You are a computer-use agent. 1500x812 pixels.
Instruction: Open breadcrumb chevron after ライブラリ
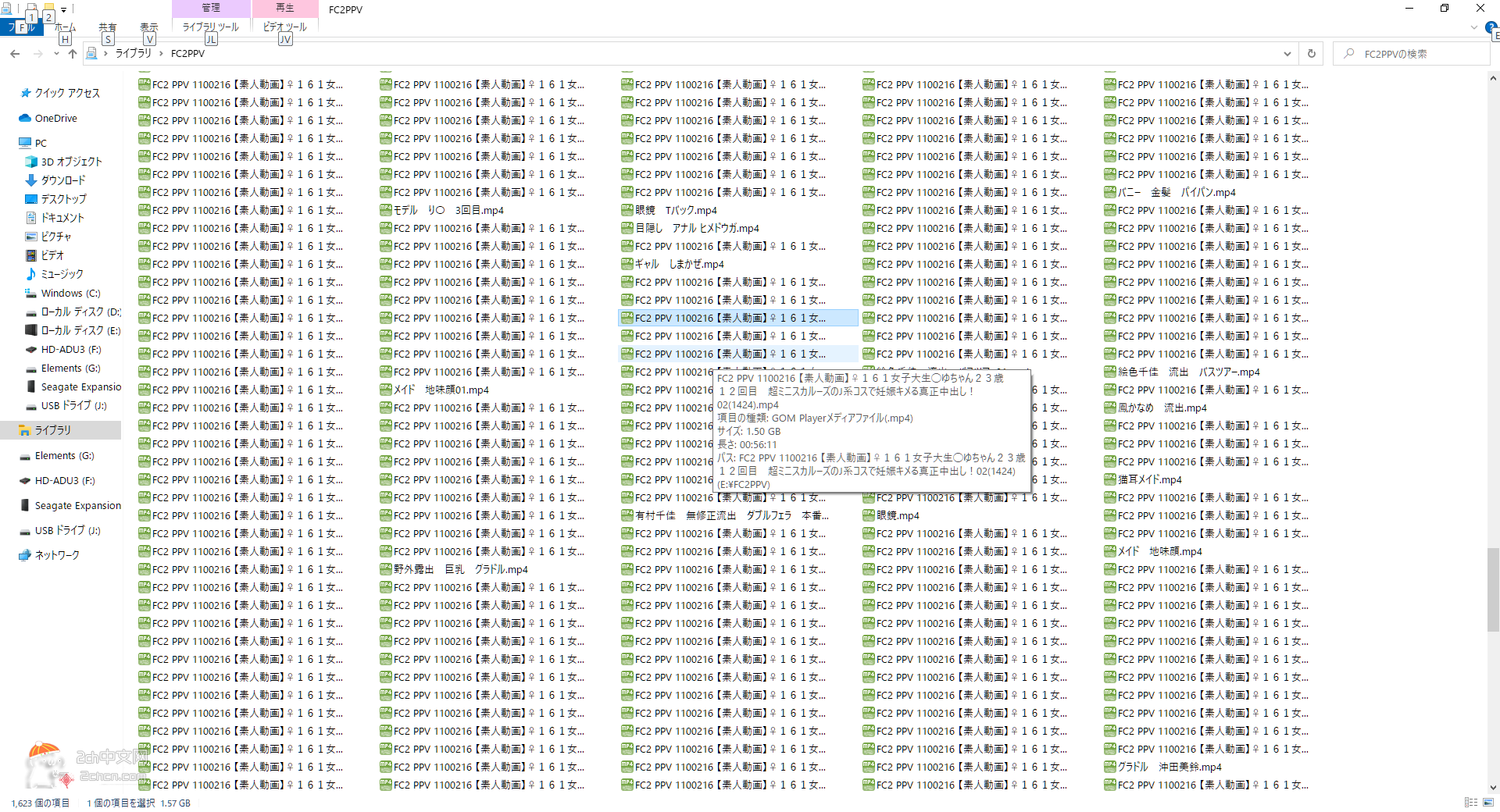(x=161, y=54)
